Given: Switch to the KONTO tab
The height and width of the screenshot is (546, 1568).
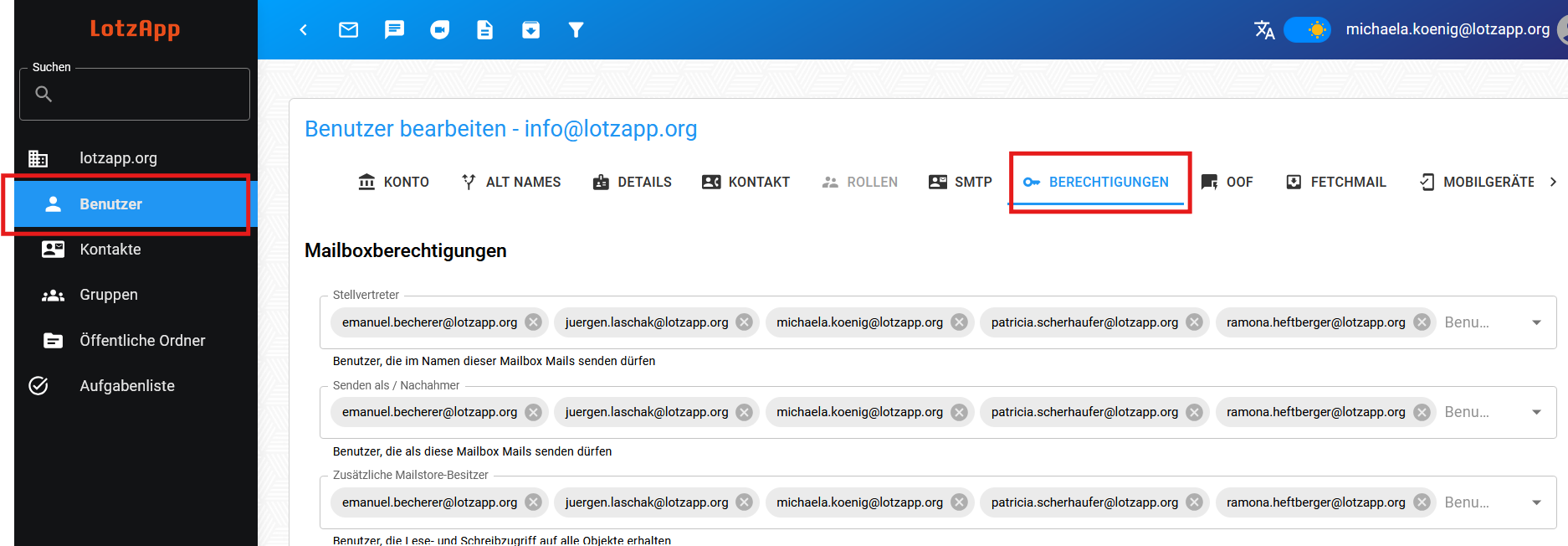Looking at the screenshot, I should (393, 182).
